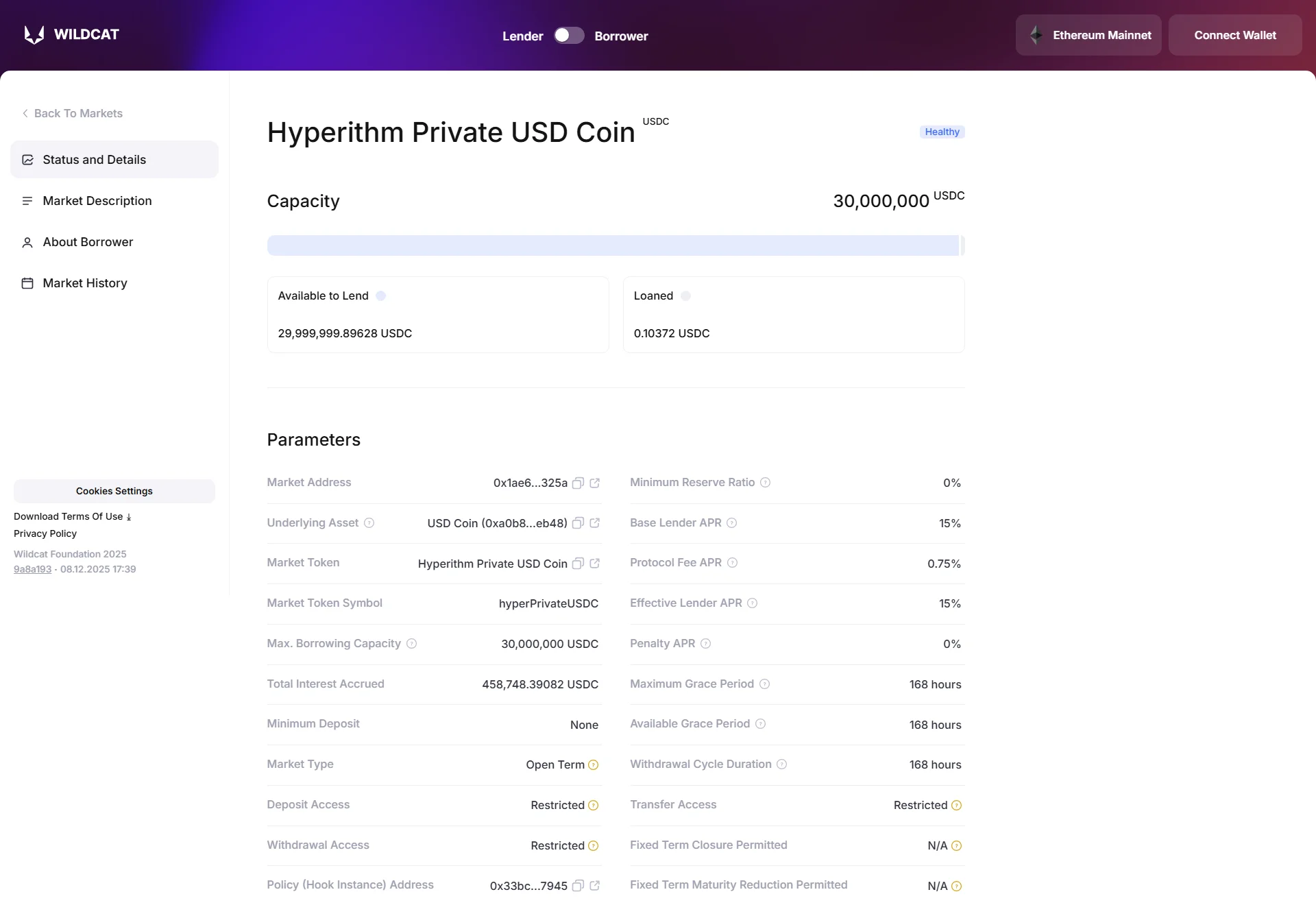Open Market Token in block explorer

tap(593, 564)
